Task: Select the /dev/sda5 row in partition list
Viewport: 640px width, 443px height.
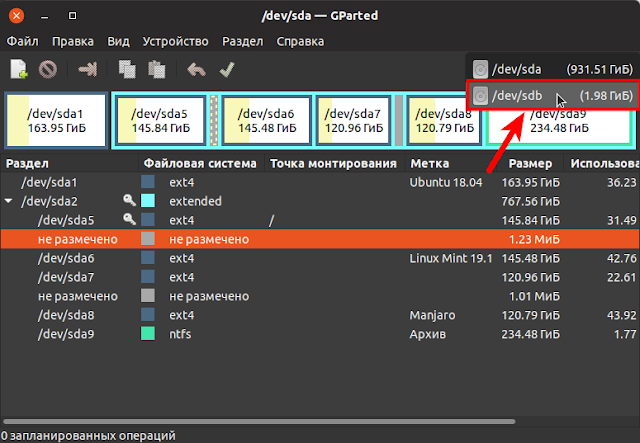Action: tap(320, 220)
